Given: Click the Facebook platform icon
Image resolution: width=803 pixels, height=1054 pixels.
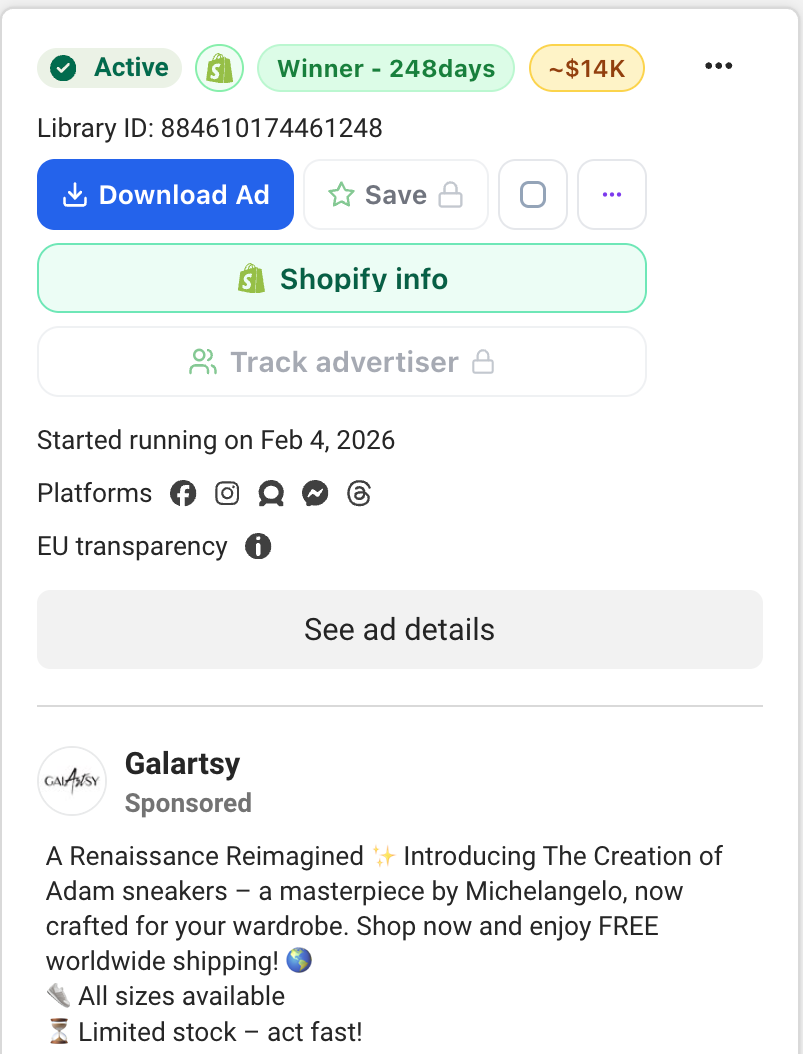Looking at the screenshot, I should [x=183, y=493].
